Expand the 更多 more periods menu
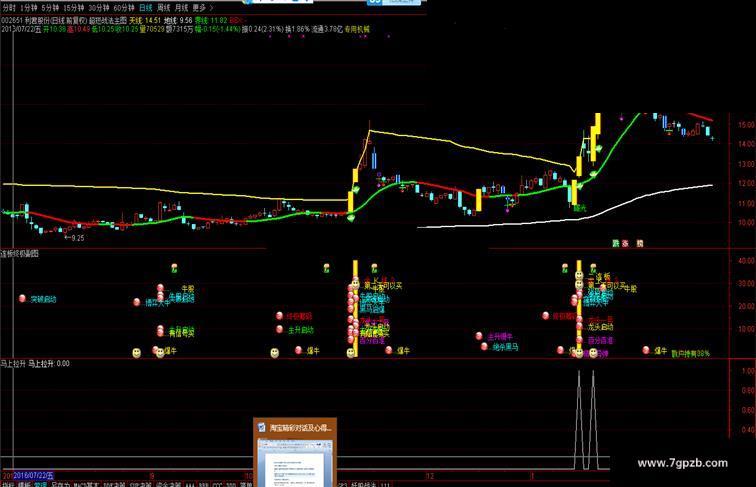Viewport: 756px width, 487px height. tap(202, 8)
